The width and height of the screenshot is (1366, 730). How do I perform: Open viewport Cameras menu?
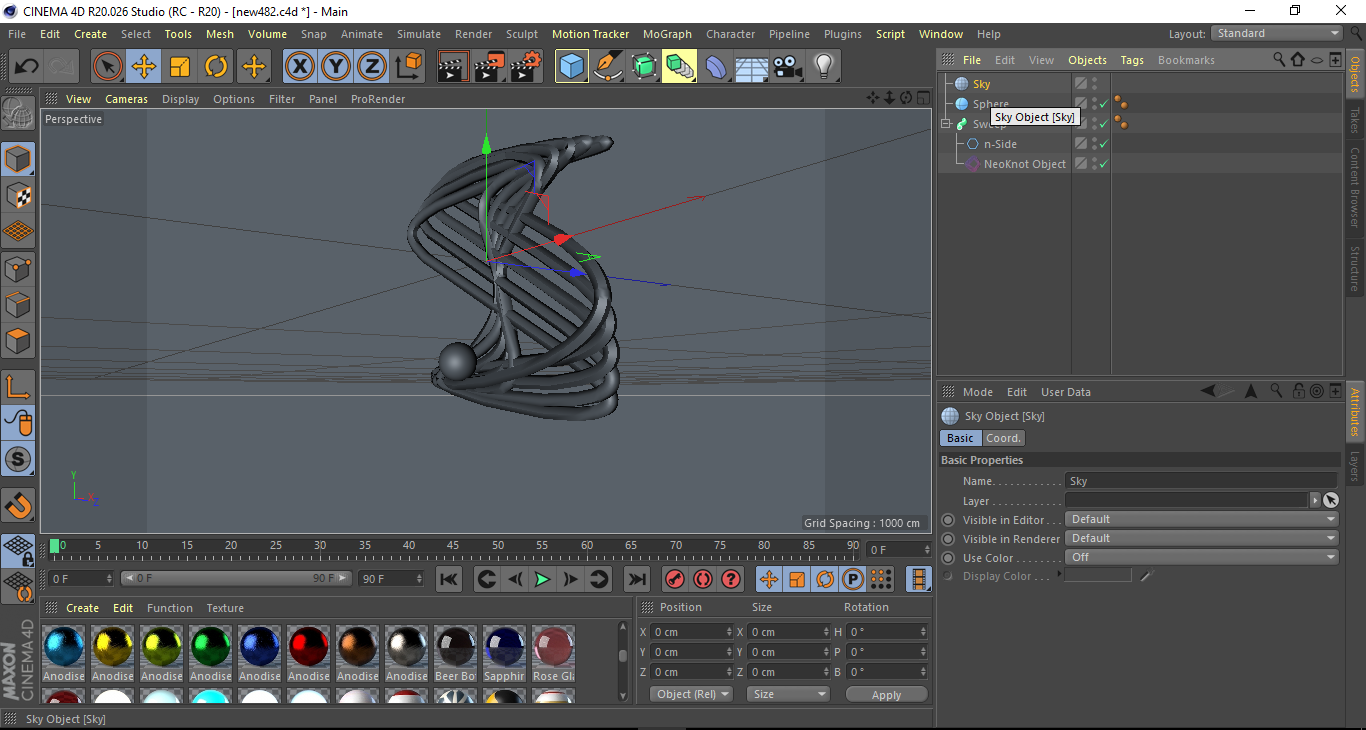(x=126, y=99)
